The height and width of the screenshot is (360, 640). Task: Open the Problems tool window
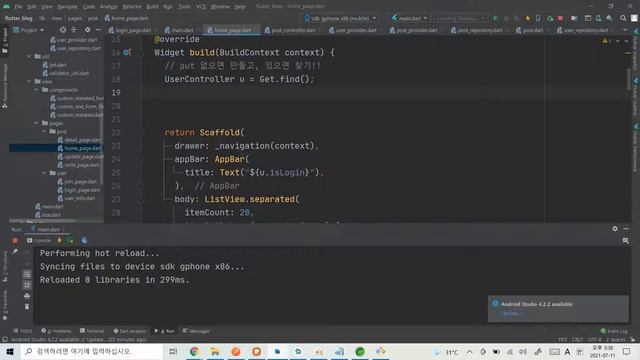(x=56, y=331)
